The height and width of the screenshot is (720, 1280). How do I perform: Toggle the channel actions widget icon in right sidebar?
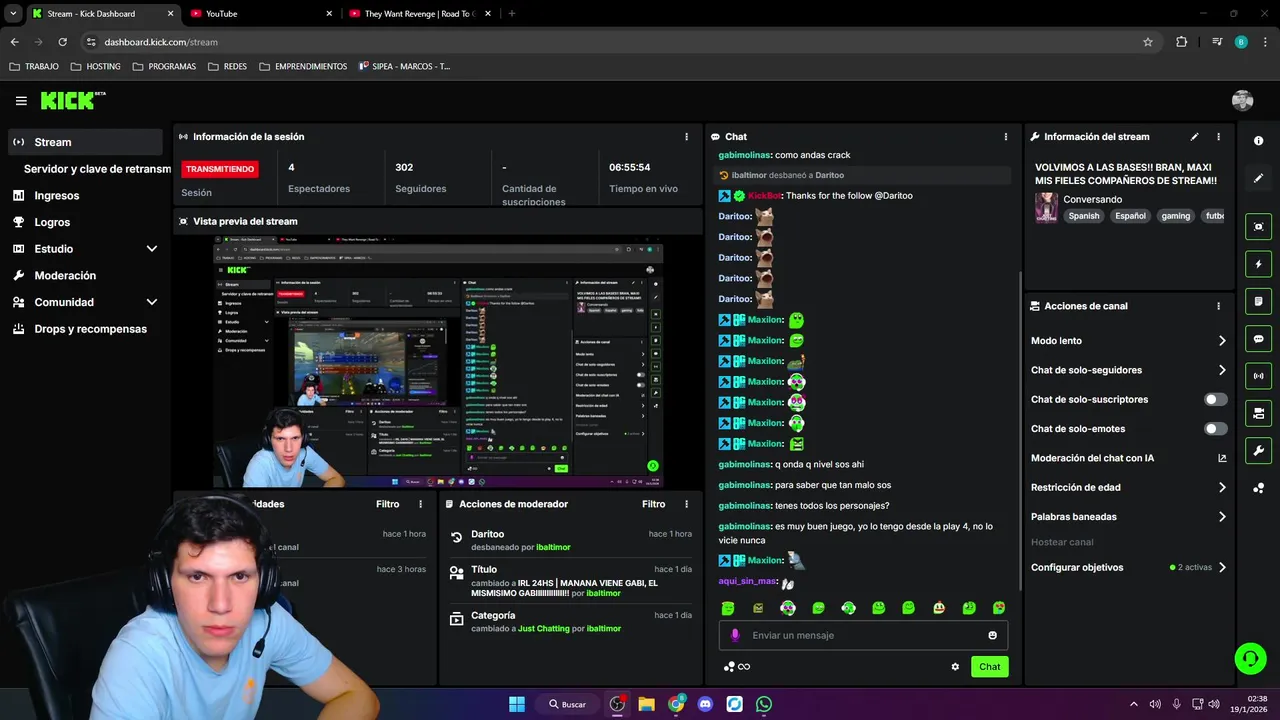pyautogui.click(x=1258, y=413)
